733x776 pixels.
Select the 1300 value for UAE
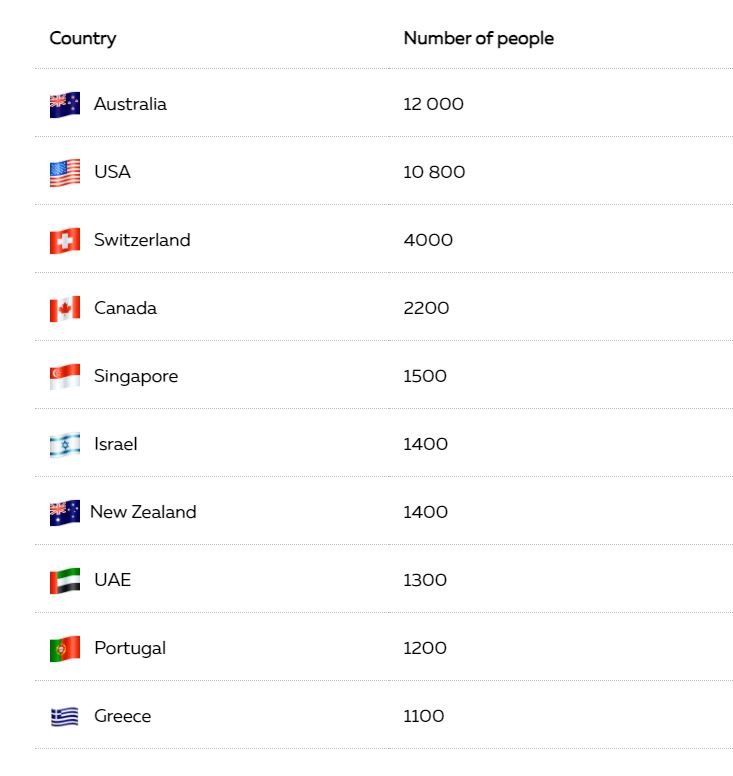tap(425, 580)
